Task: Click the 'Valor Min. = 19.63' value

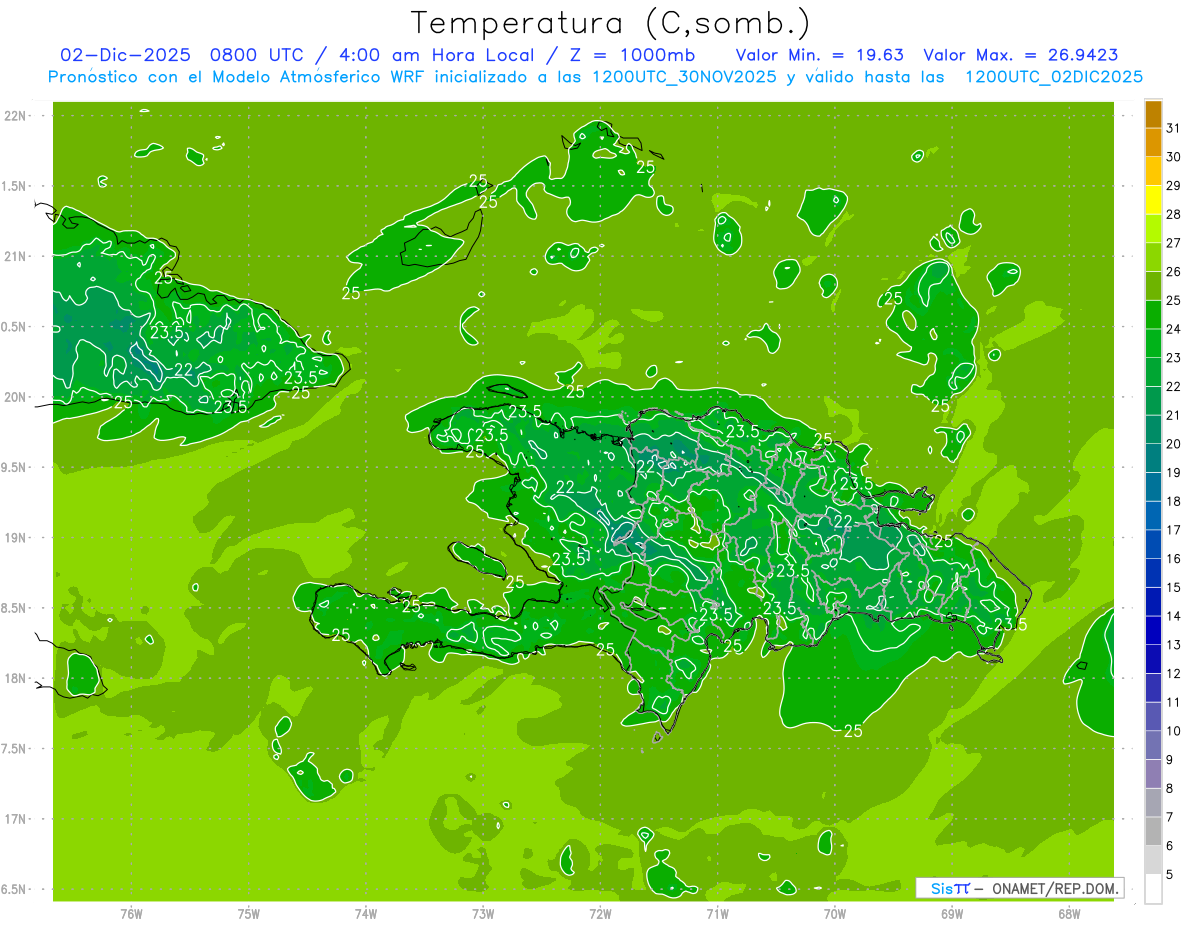Action: click(821, 54)
